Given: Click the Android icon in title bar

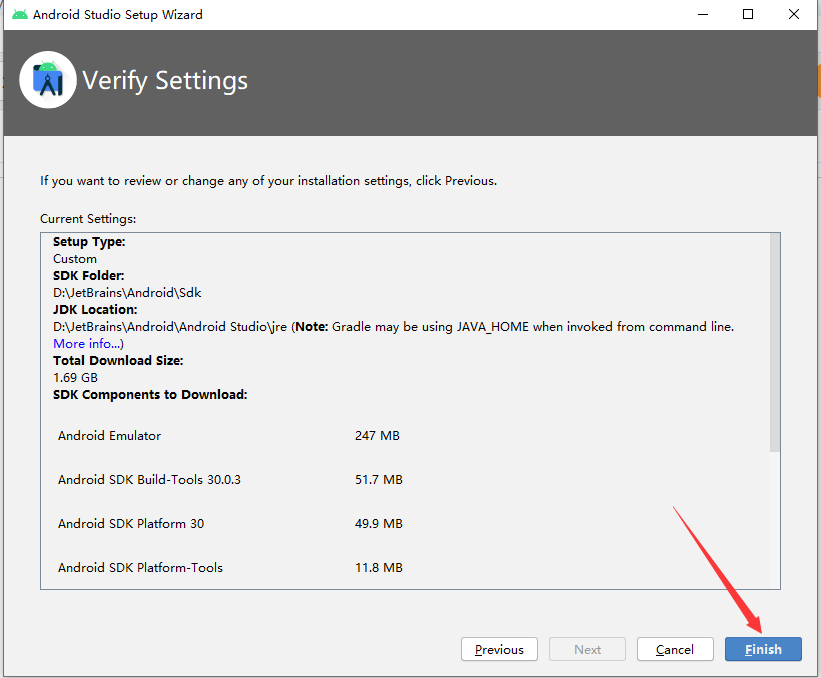Looking at the screenshot, I should pos(19,14).
